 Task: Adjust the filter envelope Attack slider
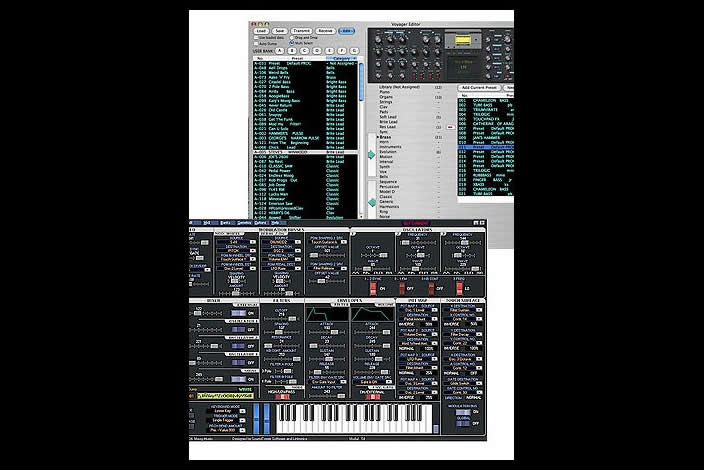[x=327, y=332]
